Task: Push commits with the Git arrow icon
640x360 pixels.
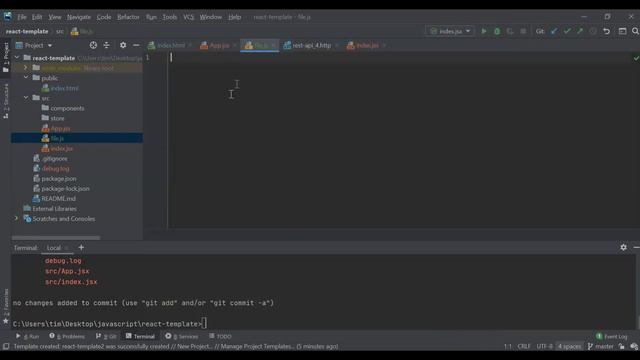Action: coord(580,31)
